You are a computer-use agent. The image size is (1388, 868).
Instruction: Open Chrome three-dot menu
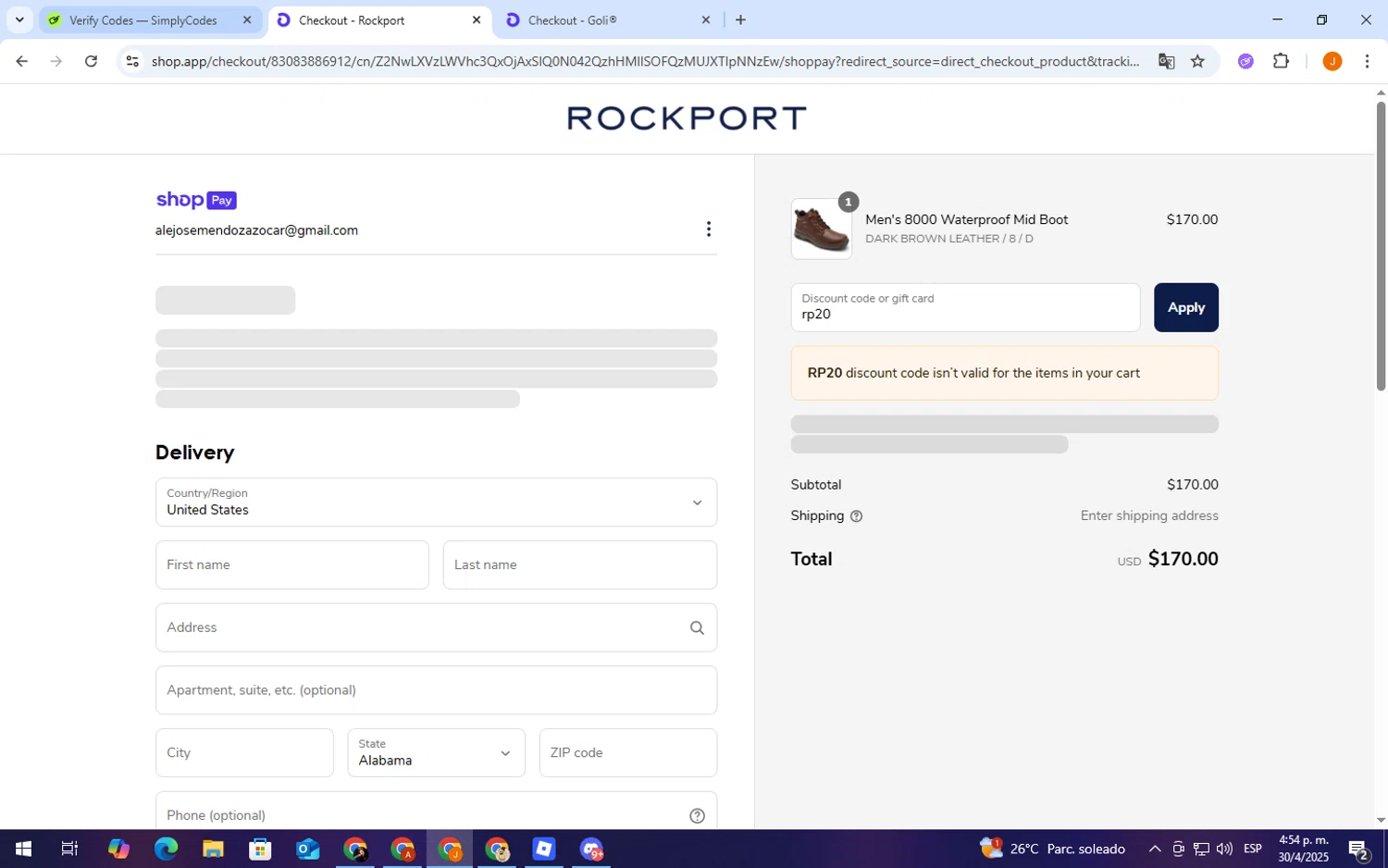click(1367, 61)
